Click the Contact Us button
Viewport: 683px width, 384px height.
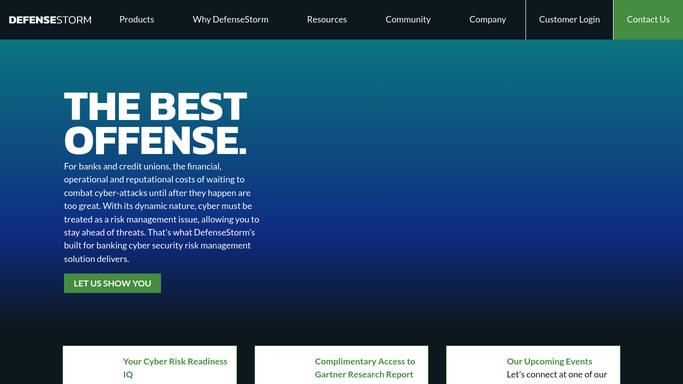pos(648,20)
